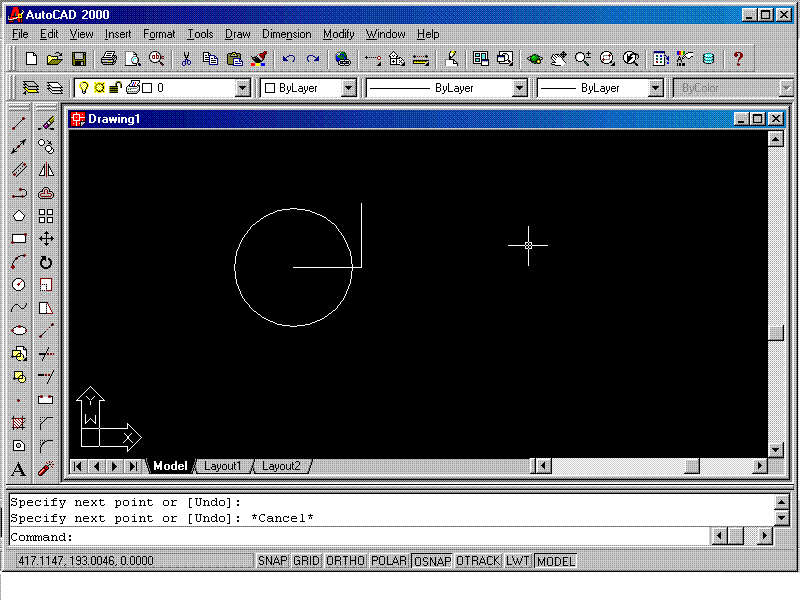Toggle ORTHO mode in status bar
Image resolution: width=800 pixels, height=600 pixels.
345,561
